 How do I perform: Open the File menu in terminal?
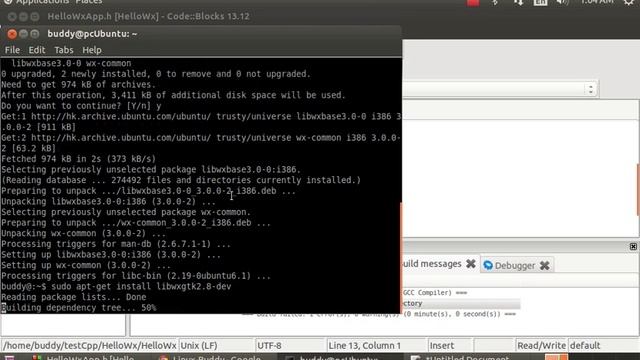point(12,50)
